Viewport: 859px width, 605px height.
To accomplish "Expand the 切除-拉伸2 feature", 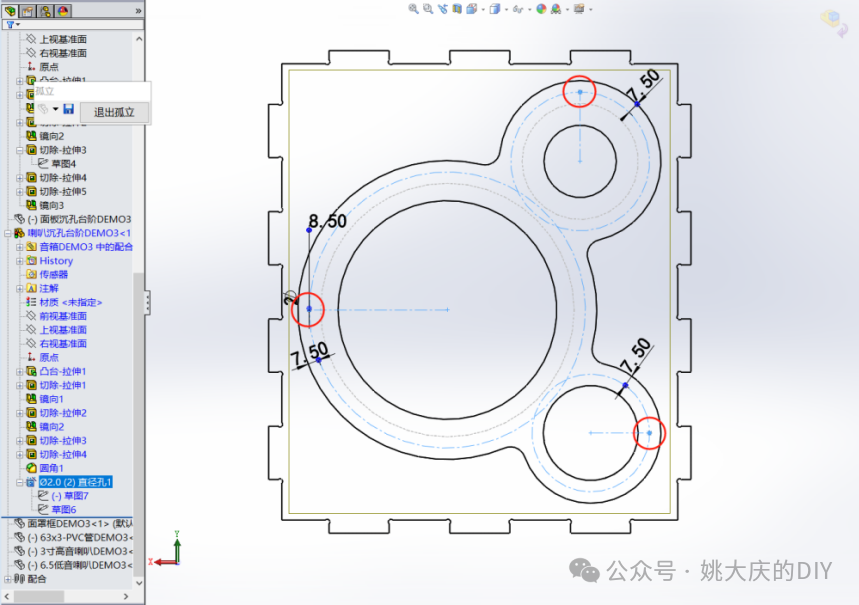I will [20, 413].
